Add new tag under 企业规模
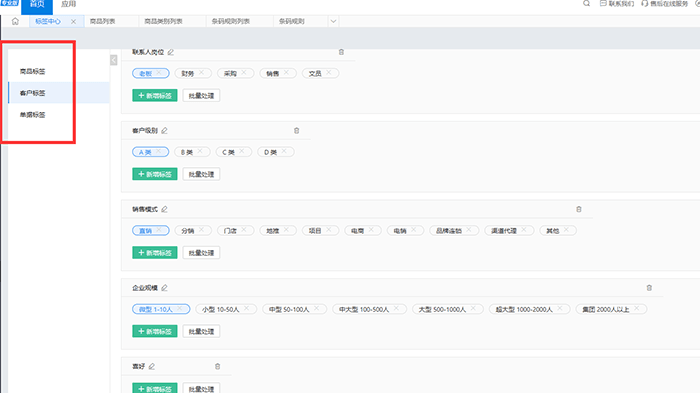Screen dimensions: 700x393 click(155, 331)
